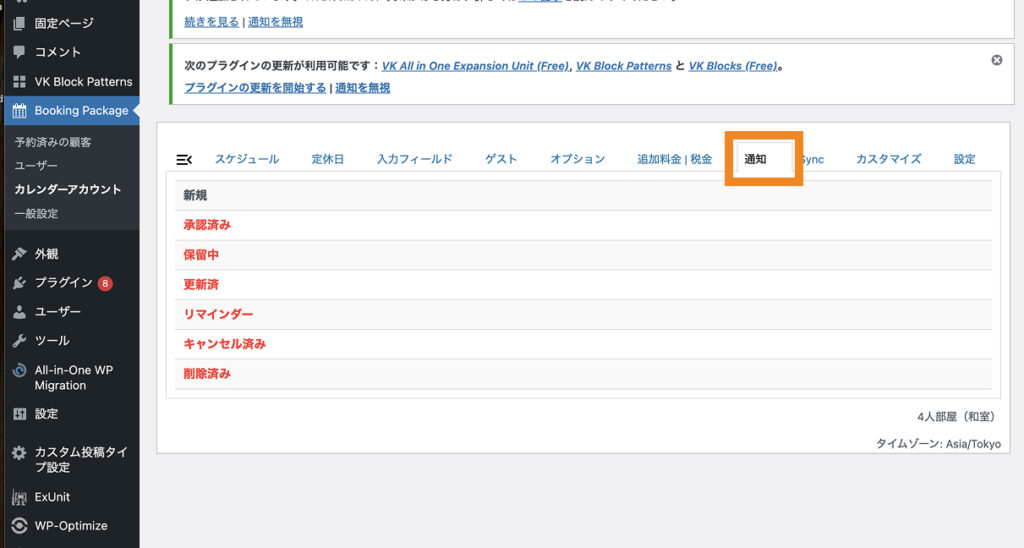Click the プラグイン plug icon
The width and height of the screenshot is (1024, 548).
20,283
